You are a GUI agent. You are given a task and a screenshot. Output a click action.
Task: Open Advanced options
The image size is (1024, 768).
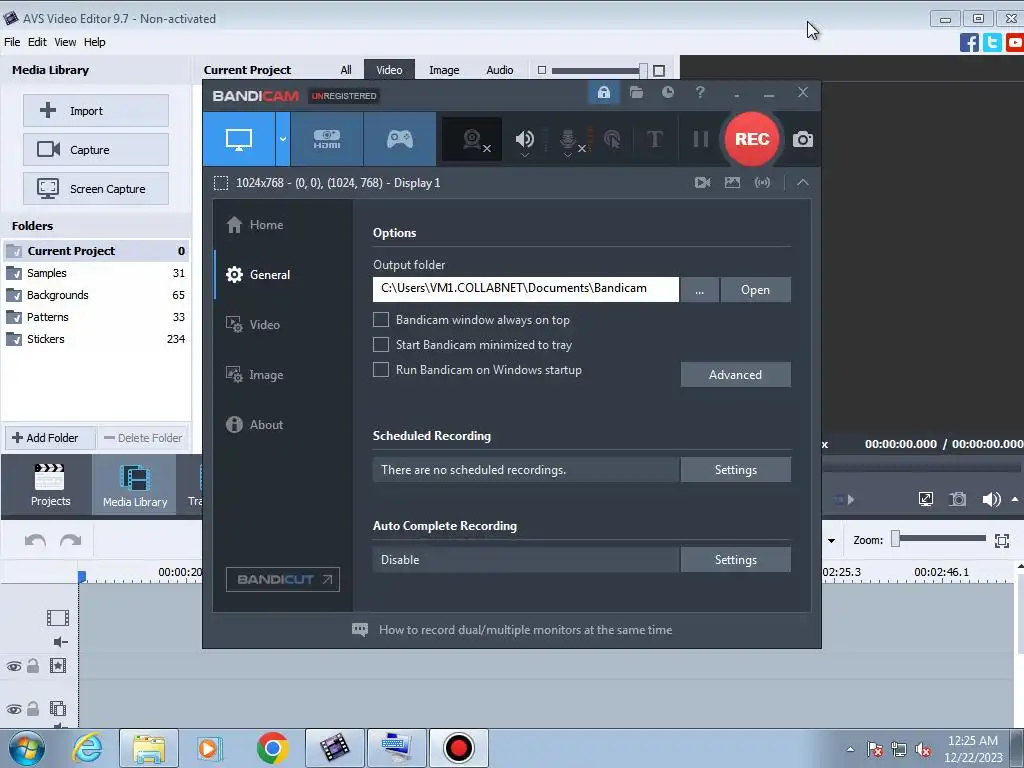[x=735, y=375]
